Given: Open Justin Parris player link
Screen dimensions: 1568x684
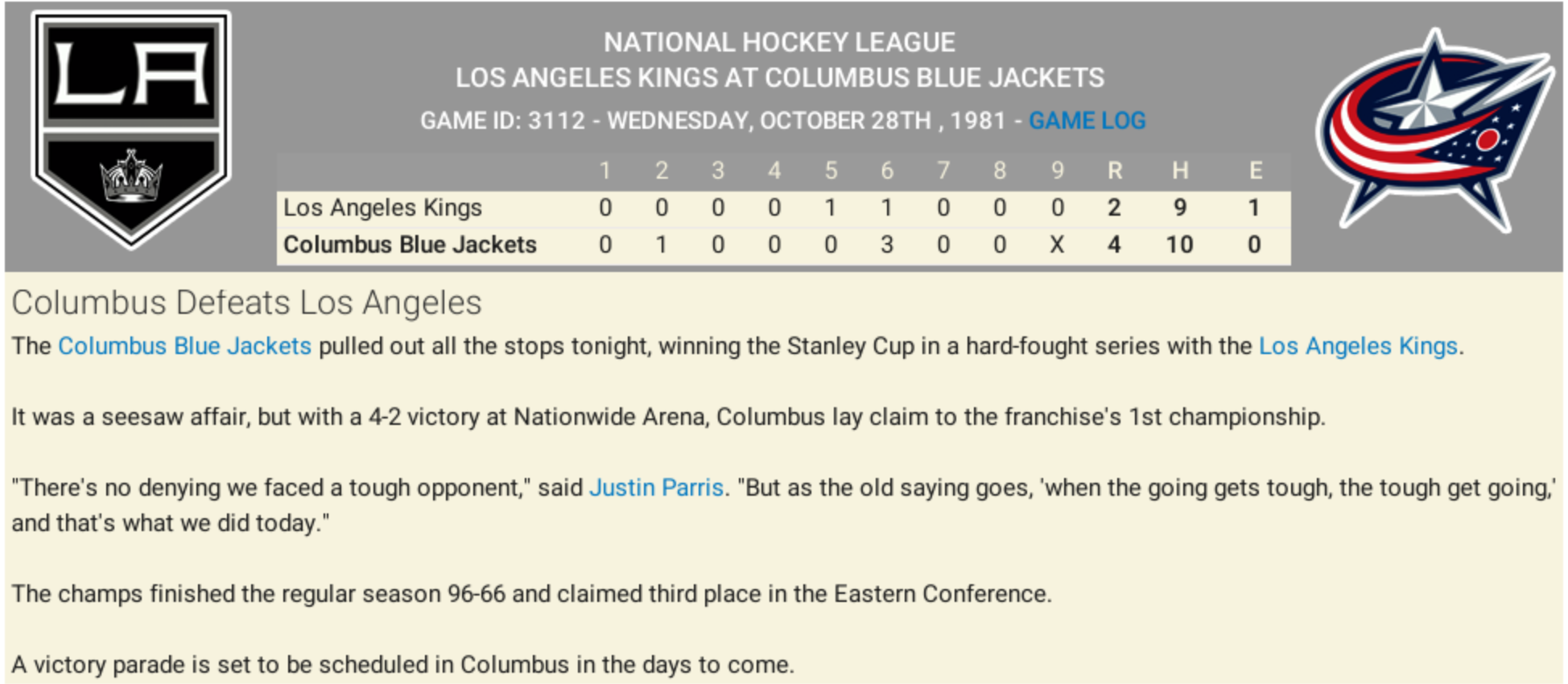Looking at the screenshot, I should [656, 488].
